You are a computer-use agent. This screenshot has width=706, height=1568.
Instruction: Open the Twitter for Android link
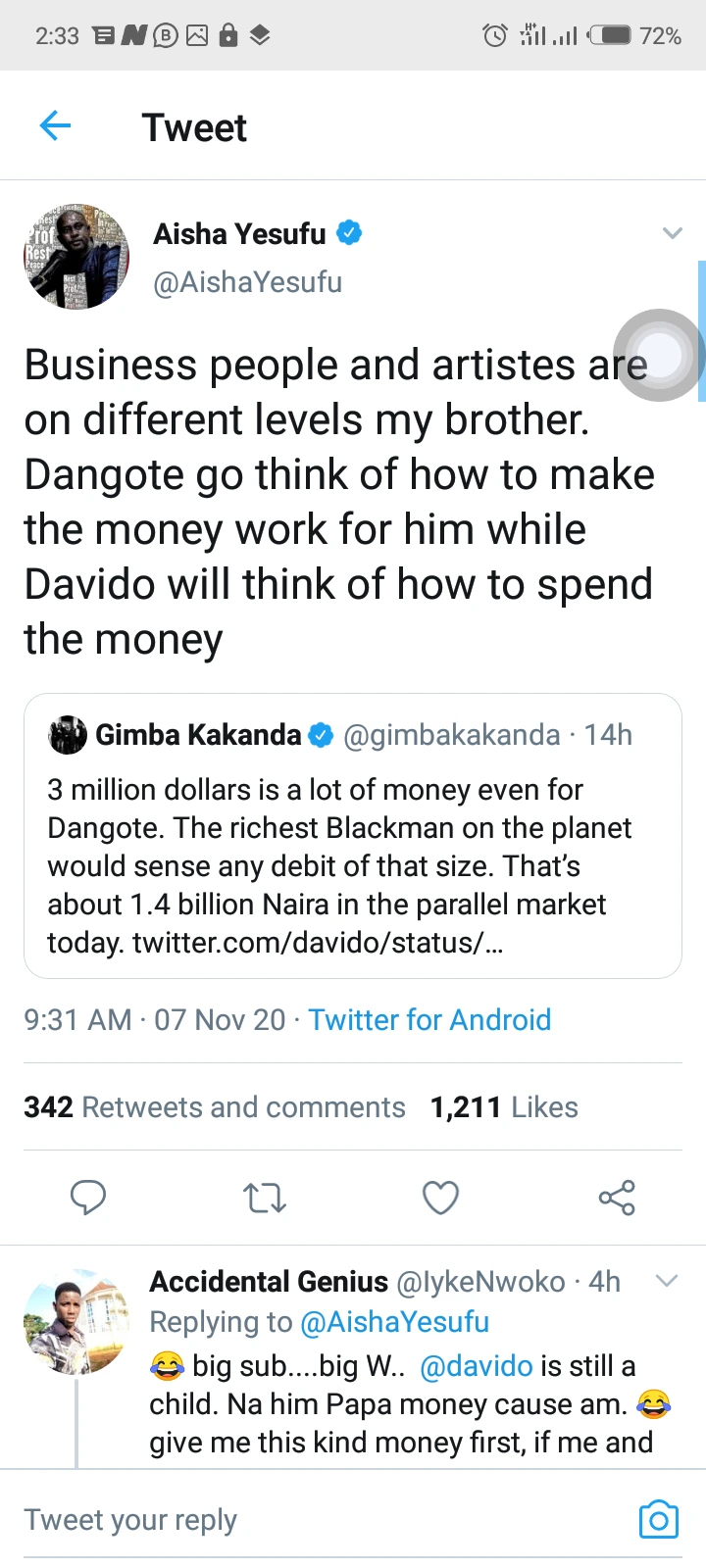(429, 1019)
